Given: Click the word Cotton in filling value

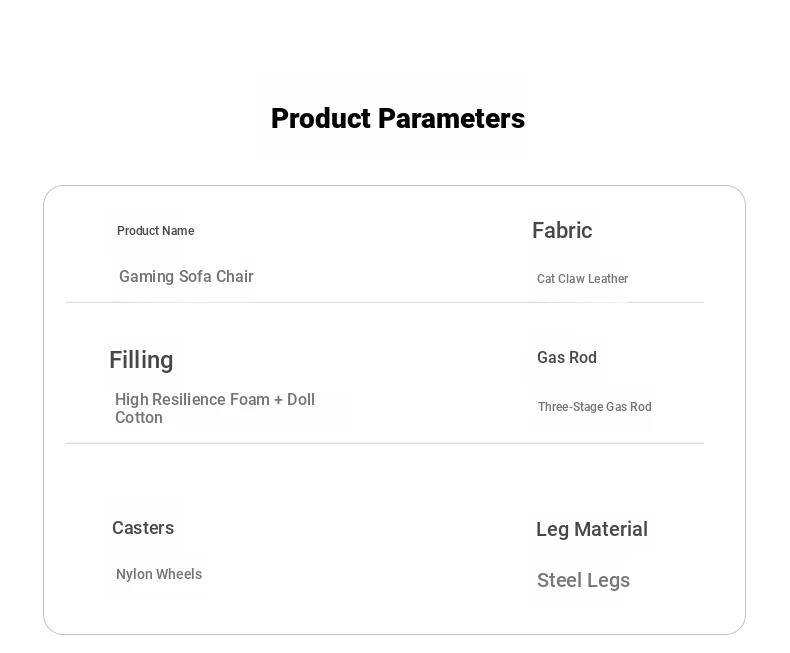Looking at the screenshot, I should coord(139,417).
